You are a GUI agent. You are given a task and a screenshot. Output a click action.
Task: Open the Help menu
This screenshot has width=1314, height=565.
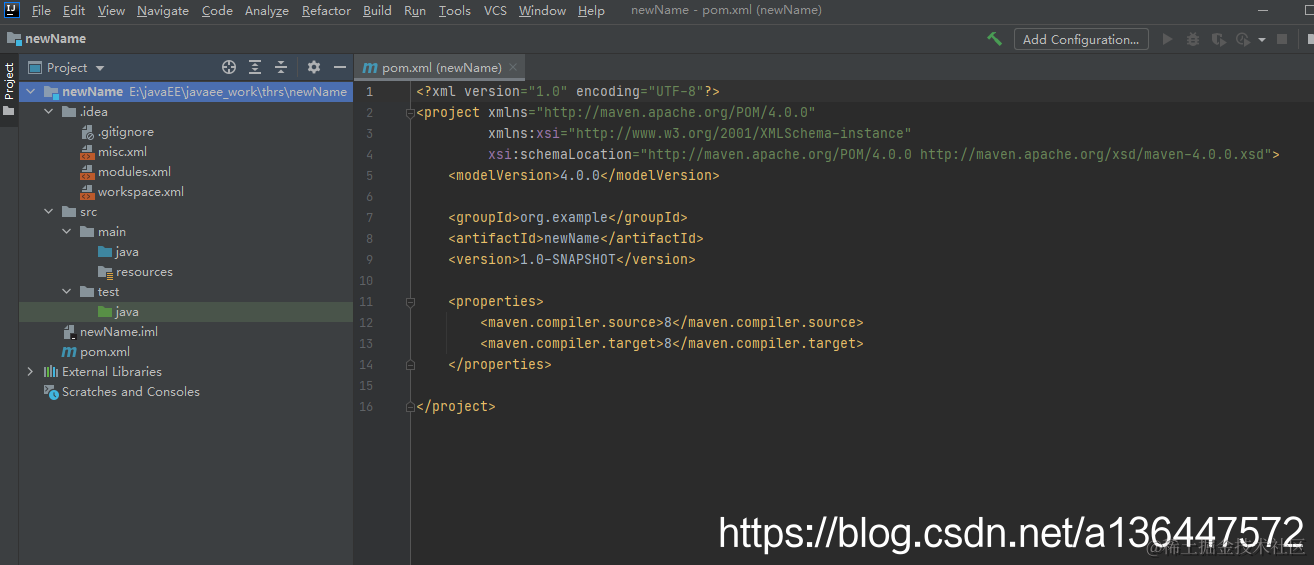click(x=591, y=10)
